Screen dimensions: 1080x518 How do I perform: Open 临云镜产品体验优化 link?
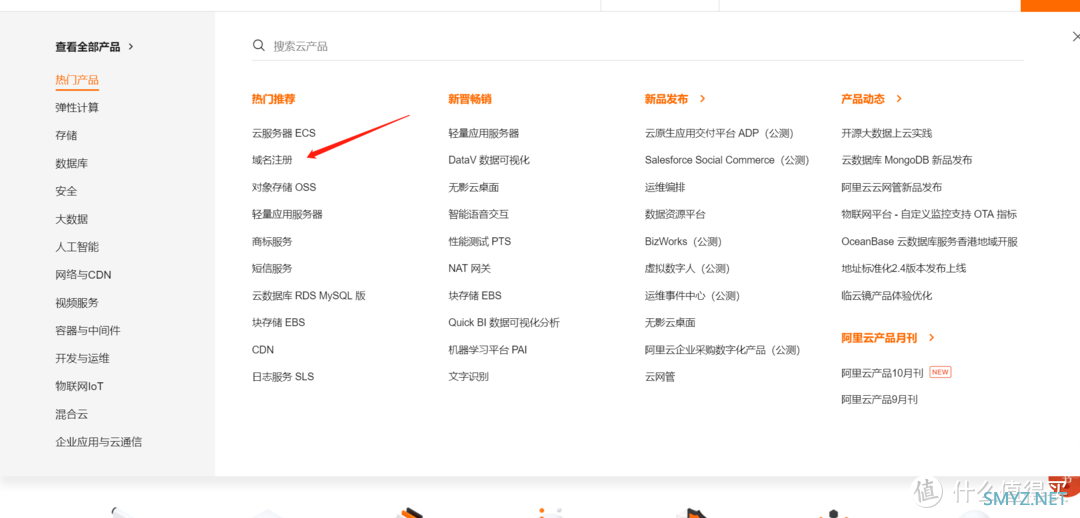point(886,296)
